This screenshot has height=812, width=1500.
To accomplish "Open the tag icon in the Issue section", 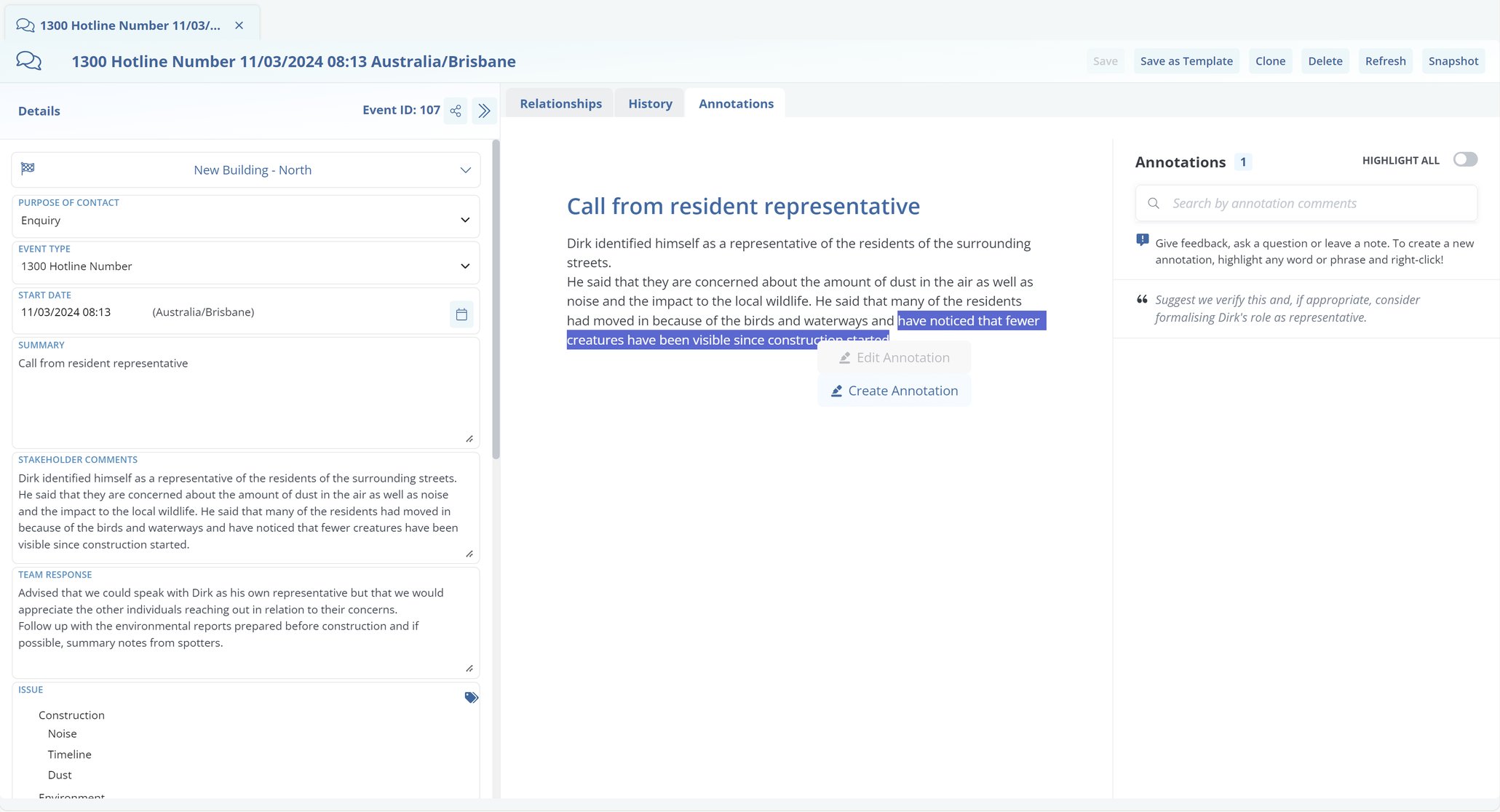I will point(471,696).
